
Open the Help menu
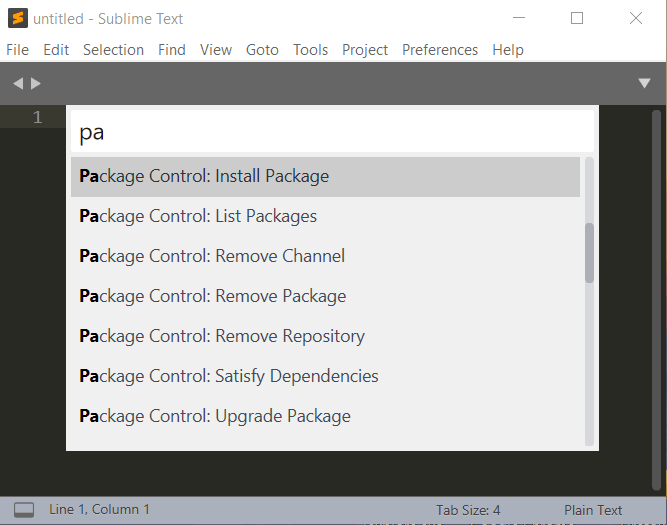pyautogui.click(x=508, y=50)
